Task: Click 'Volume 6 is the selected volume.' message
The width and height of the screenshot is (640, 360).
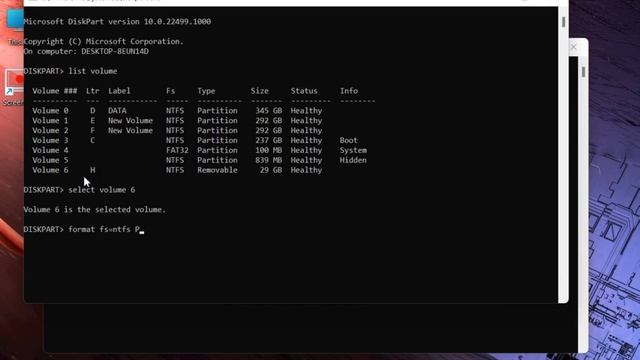Action: coord(95,209)
